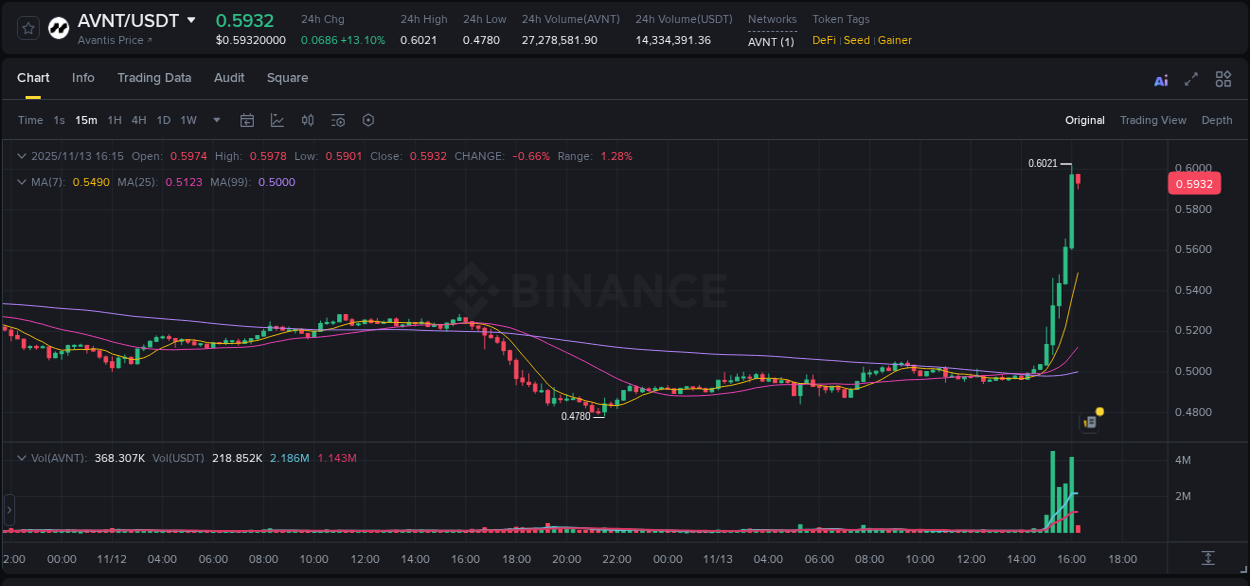The height and width of the screenshot is (586, 1250).
Task: Open the Info tab
Action: pos(83,78)
